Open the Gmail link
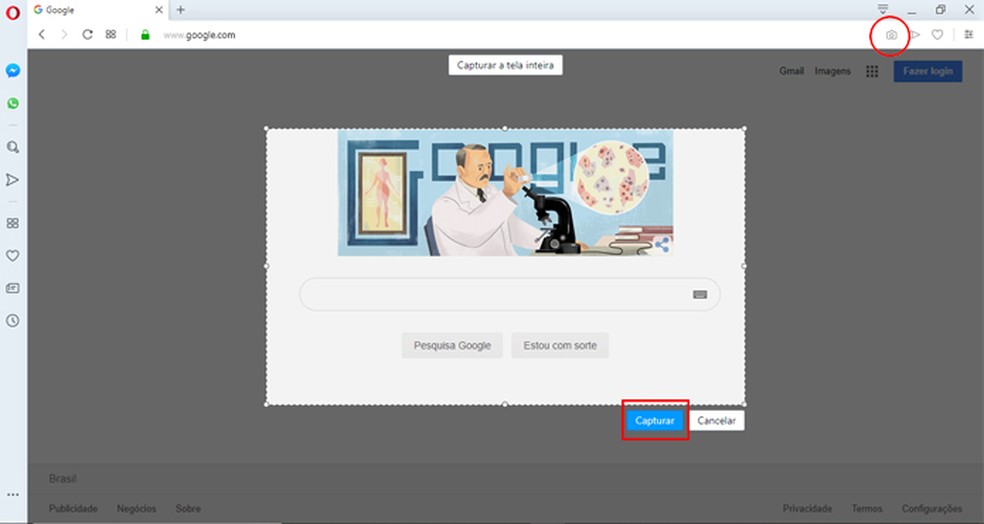This screenshot has height=524, width=984. click(x=791, y=71)
